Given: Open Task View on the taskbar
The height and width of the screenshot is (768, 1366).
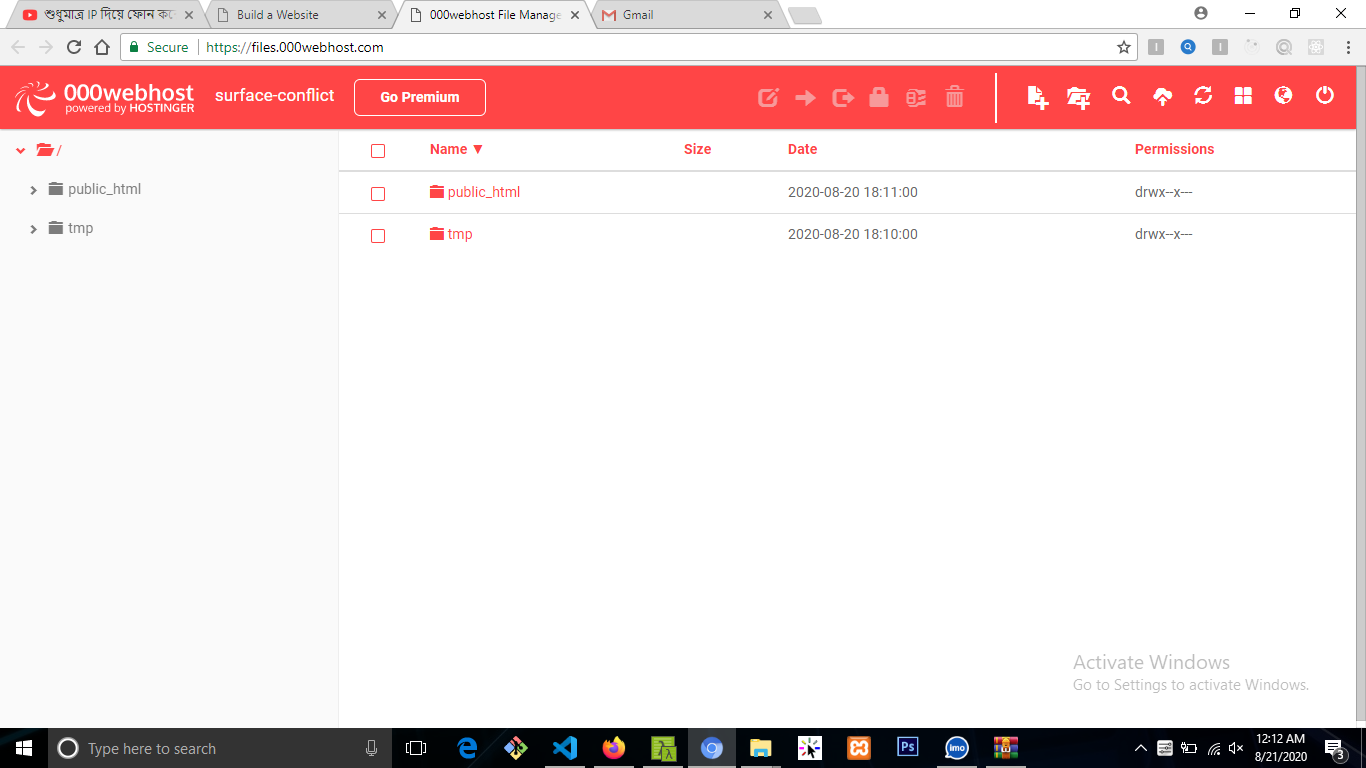Looking at the screenshot, I should [x=416, y=748].
